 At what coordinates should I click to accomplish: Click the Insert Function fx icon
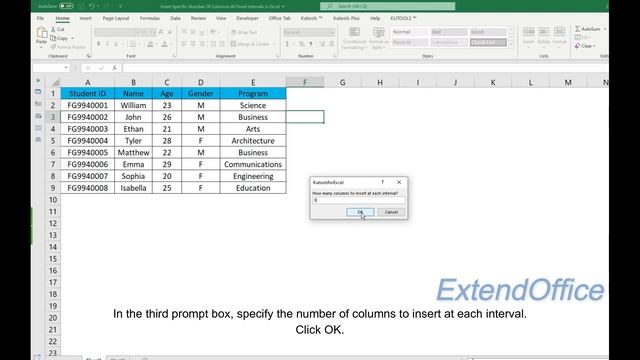pyautogui.click(x=115, y=68)
